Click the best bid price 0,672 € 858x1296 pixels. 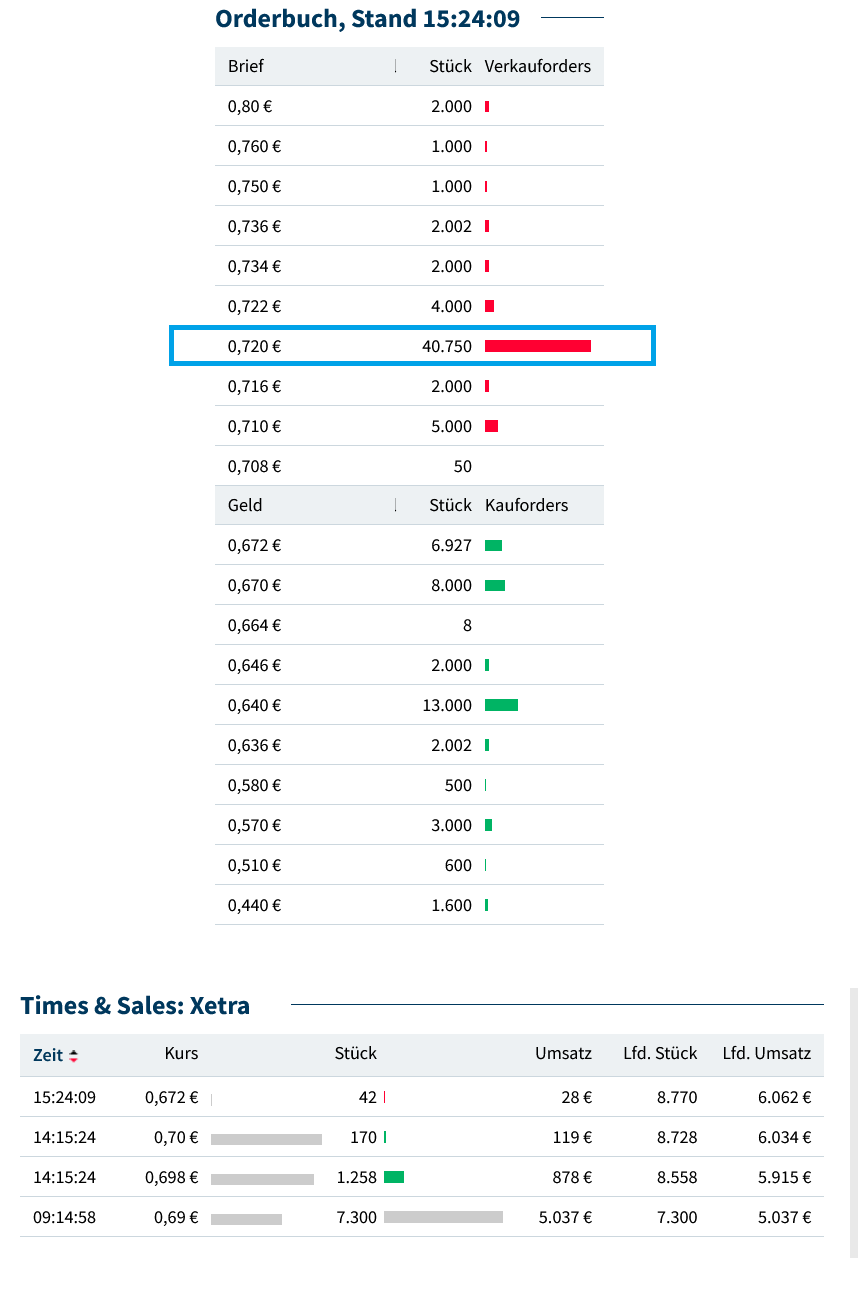point(254,545)
